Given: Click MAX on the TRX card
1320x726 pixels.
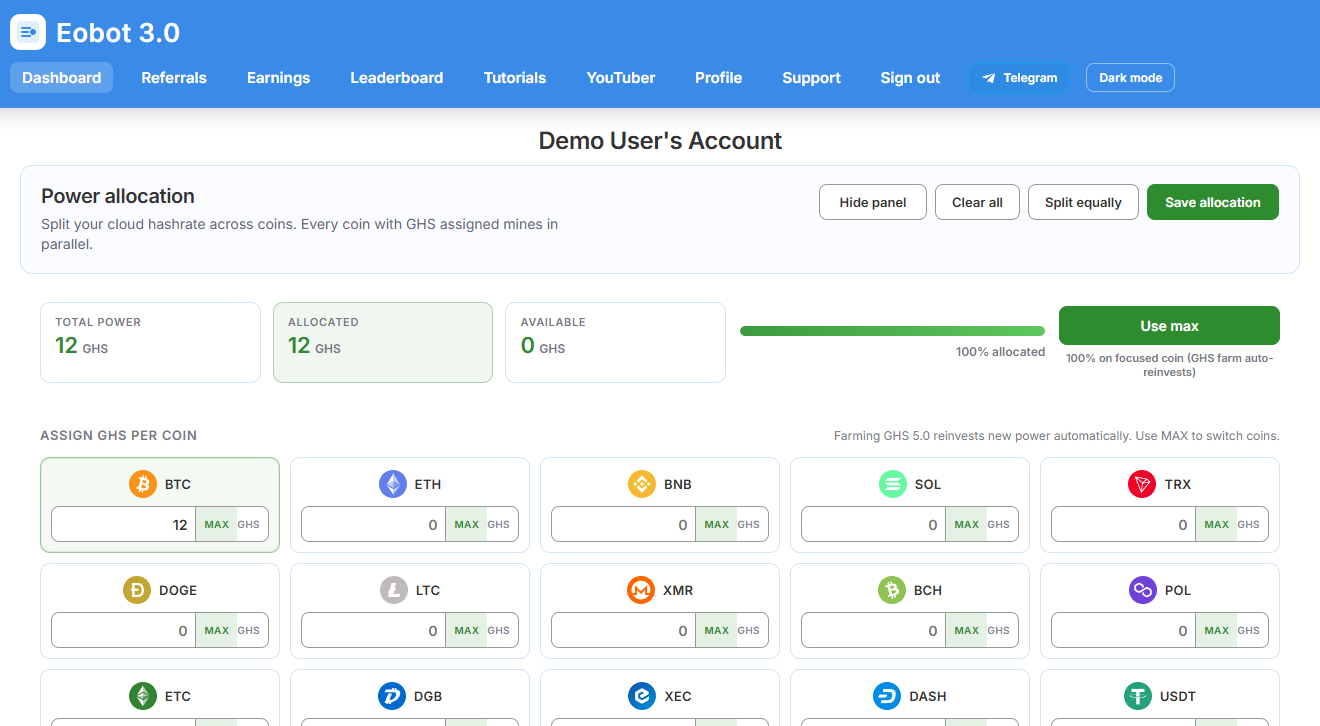Looking at the screenshot, I should click(1216, 524).
